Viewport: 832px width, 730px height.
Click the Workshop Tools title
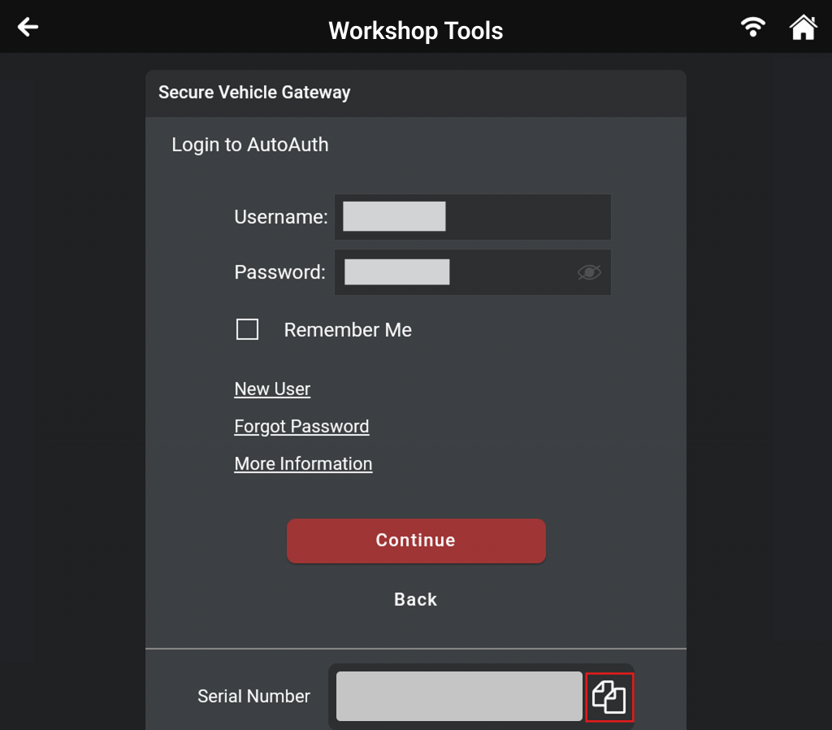click(x=415, y=30)
